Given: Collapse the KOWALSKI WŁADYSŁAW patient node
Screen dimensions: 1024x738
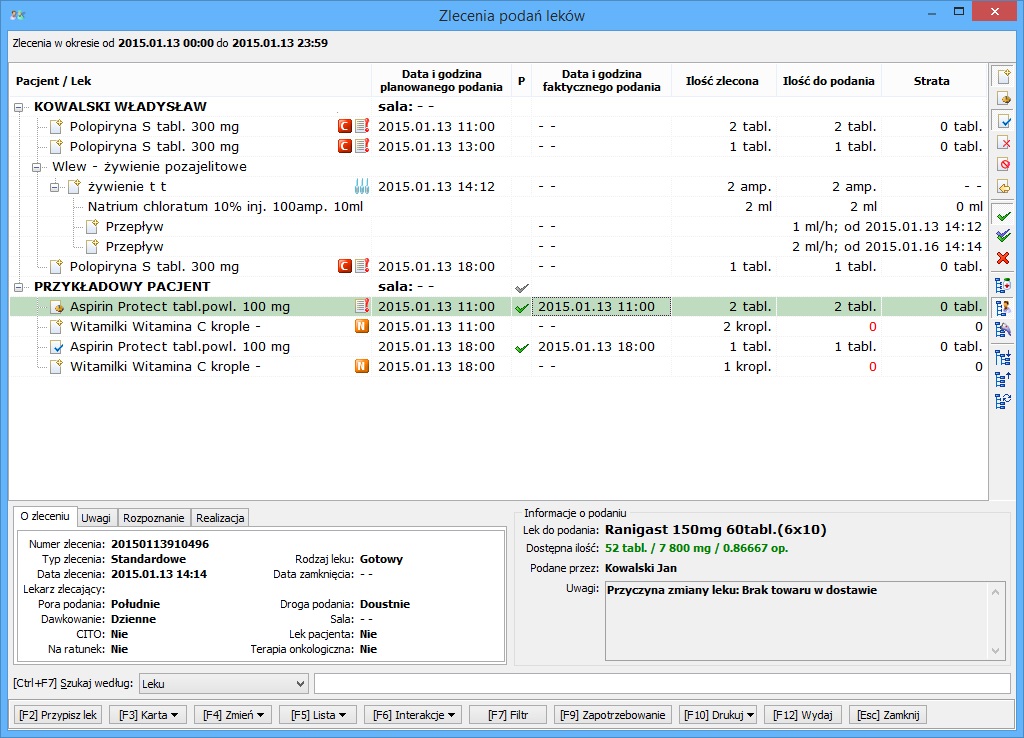Looking at the screenshot, I should [x=20, y=106].
